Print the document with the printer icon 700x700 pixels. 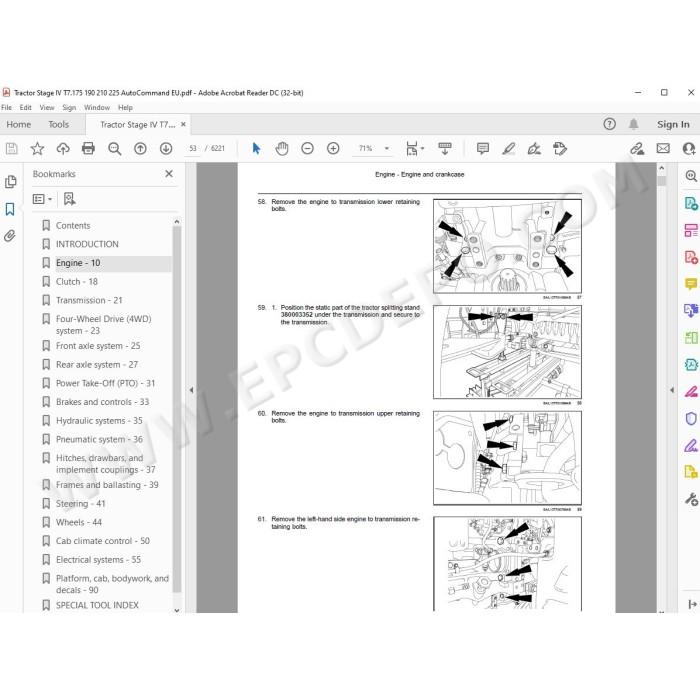[88, 148]
